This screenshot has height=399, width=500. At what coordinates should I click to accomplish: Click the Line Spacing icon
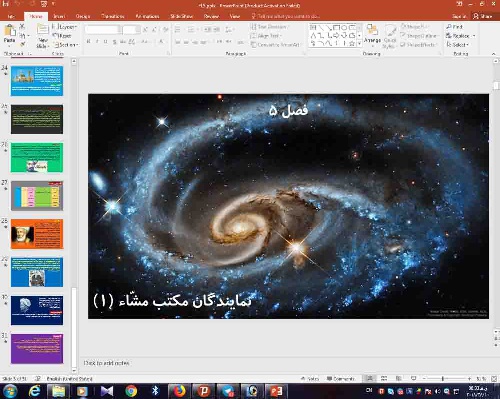(228, 30)
